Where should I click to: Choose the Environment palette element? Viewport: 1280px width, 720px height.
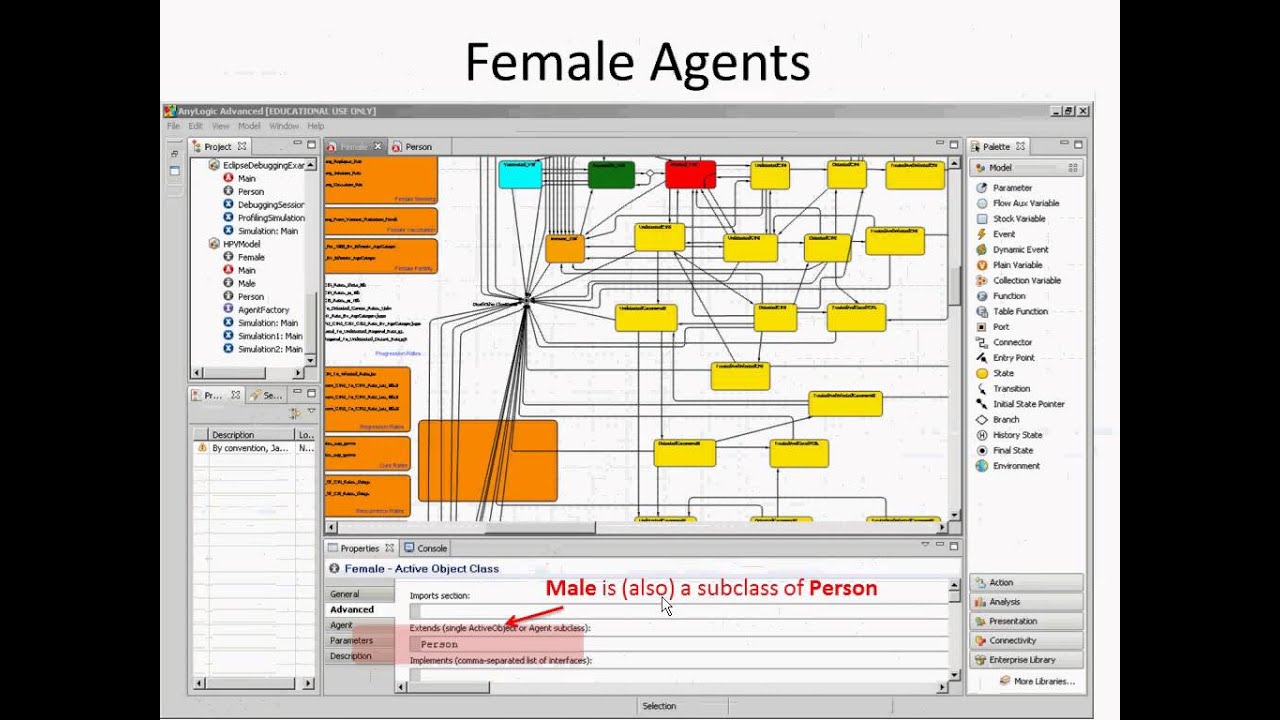tap(1016, 466)
